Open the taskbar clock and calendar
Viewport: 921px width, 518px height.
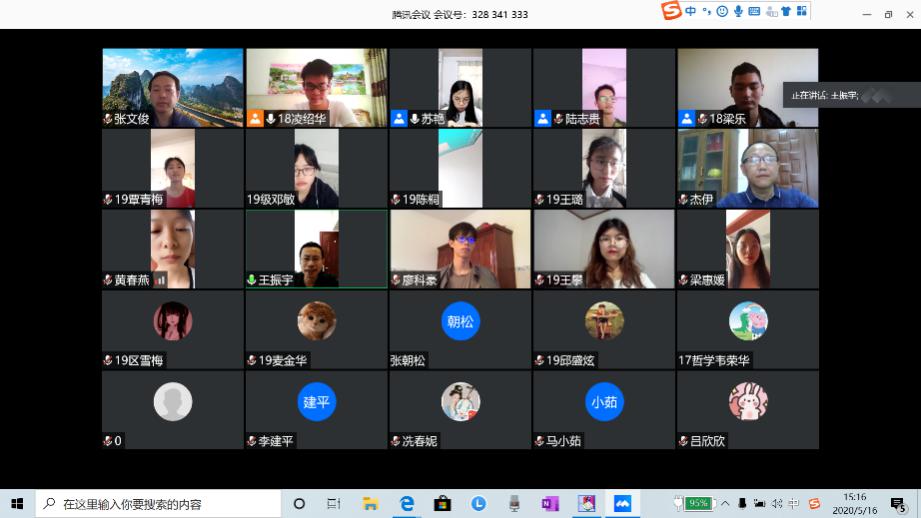854,503
